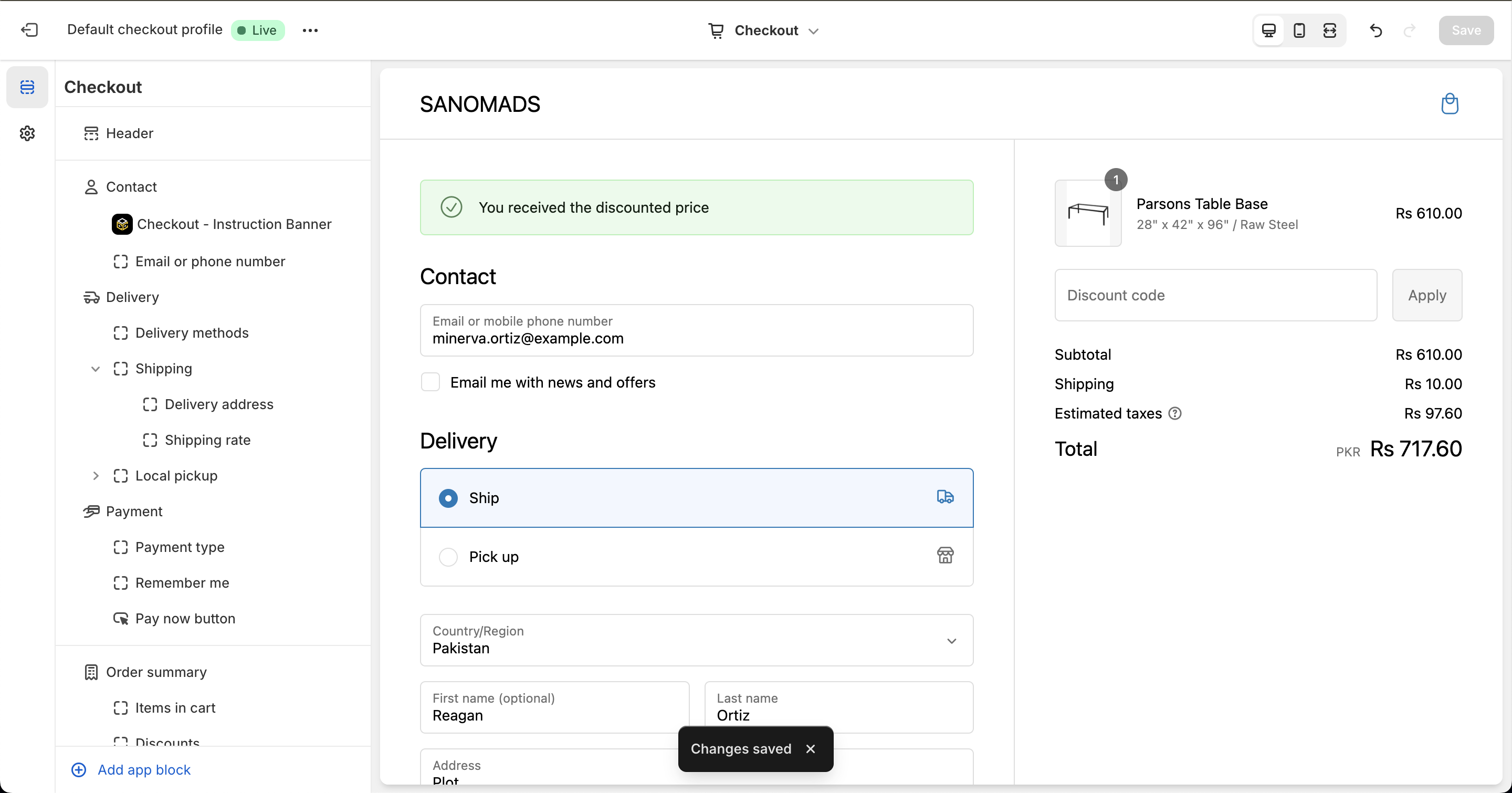Viewport: 1512px width, 793px height.
Task: Click 'You received the discounted price' banner text
Action: (x=593, y=207)
